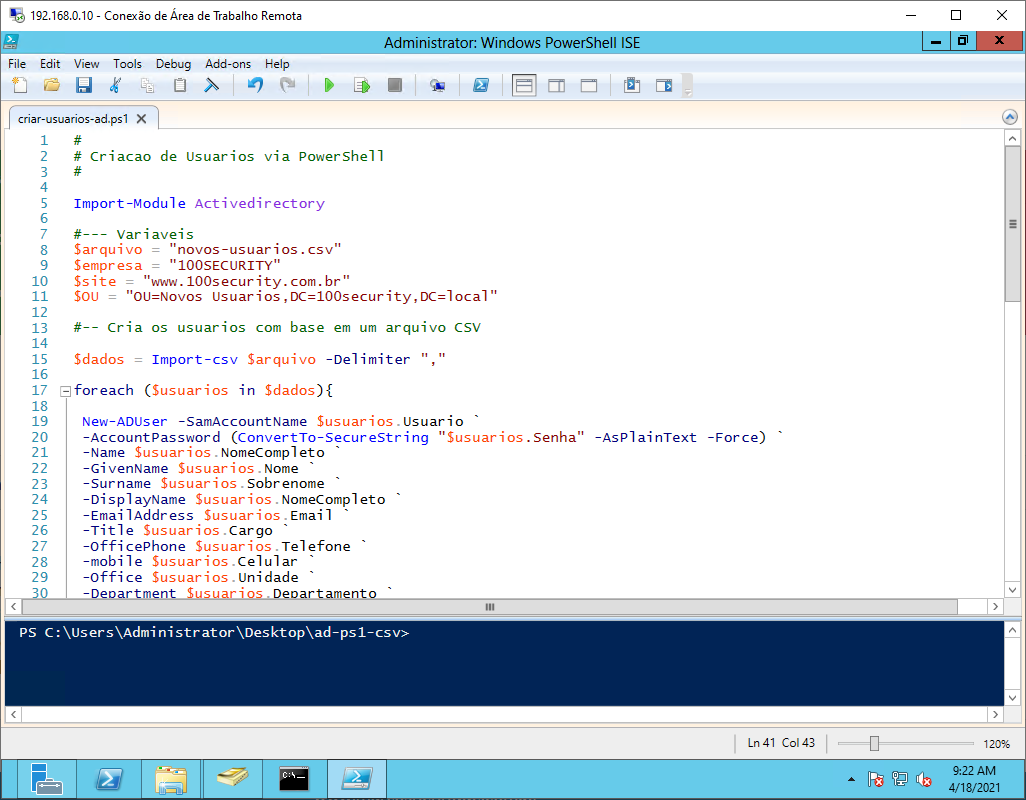Toggle Show Script Pane Maximized
The height and width of the screenshot is (800, 1026).
coord(588,85)
